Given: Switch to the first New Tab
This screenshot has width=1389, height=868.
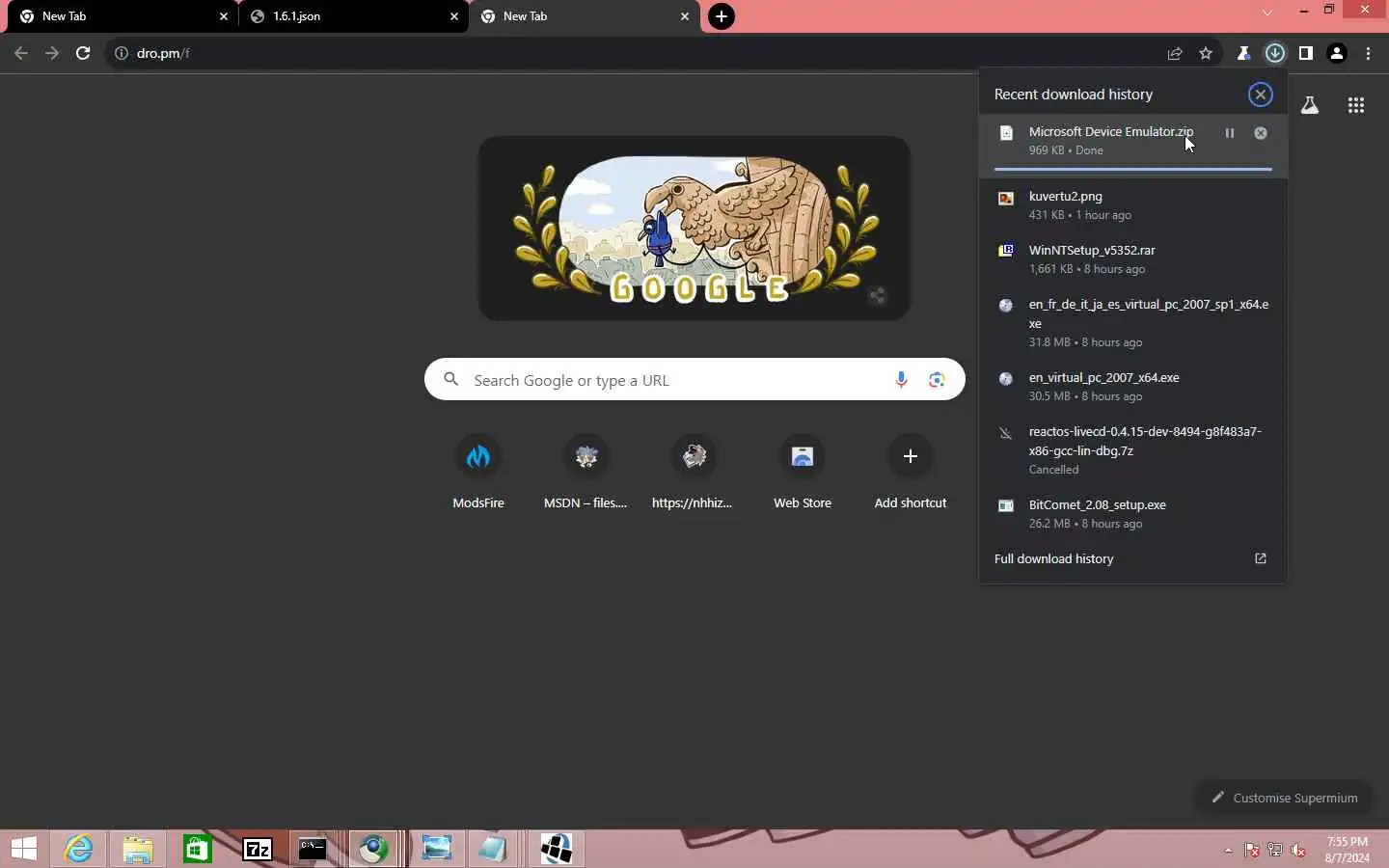Looking at the screenshot, I should (123, 16).
